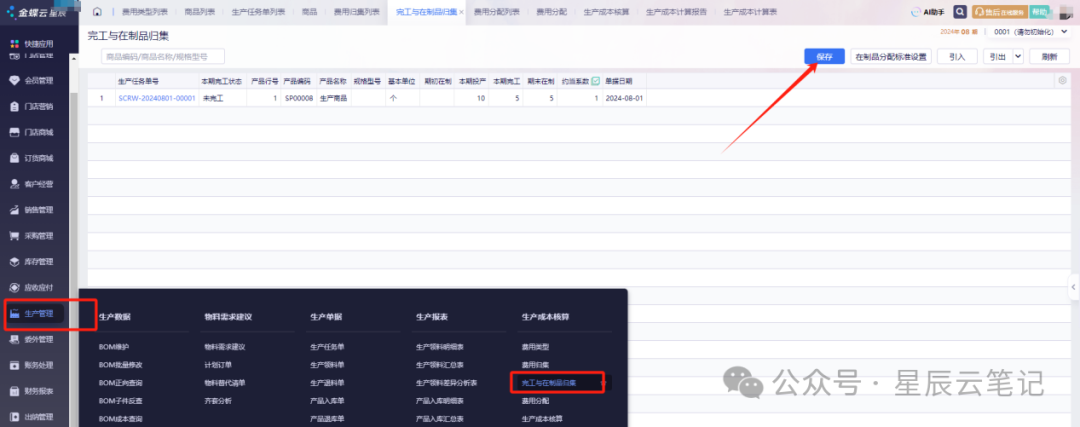Open 客户经营 in the sidebar
This screenshot has height=427, width=1080.
click(32, 184)
